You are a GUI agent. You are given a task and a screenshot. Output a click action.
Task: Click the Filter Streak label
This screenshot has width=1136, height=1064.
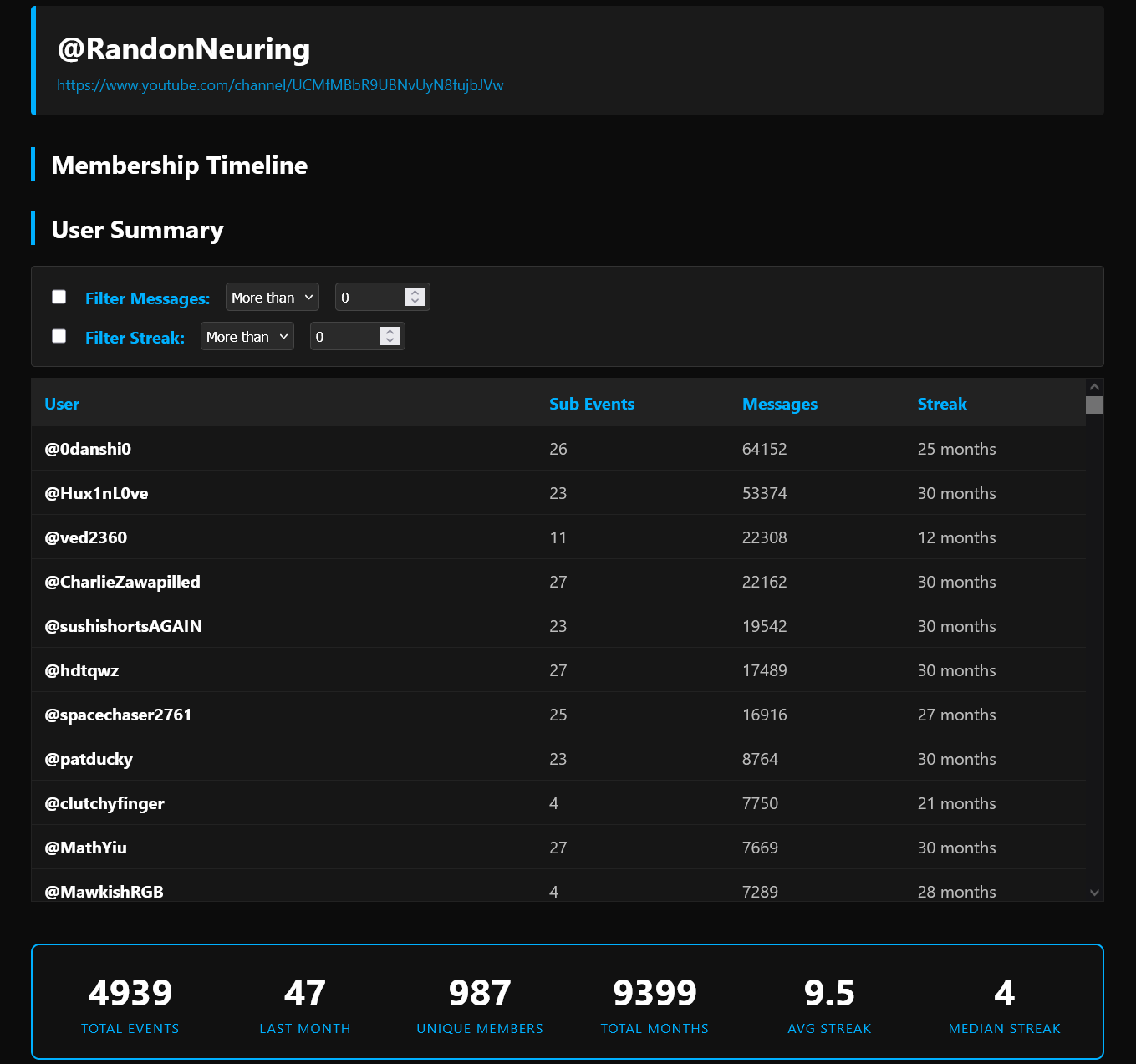[135, 338]
